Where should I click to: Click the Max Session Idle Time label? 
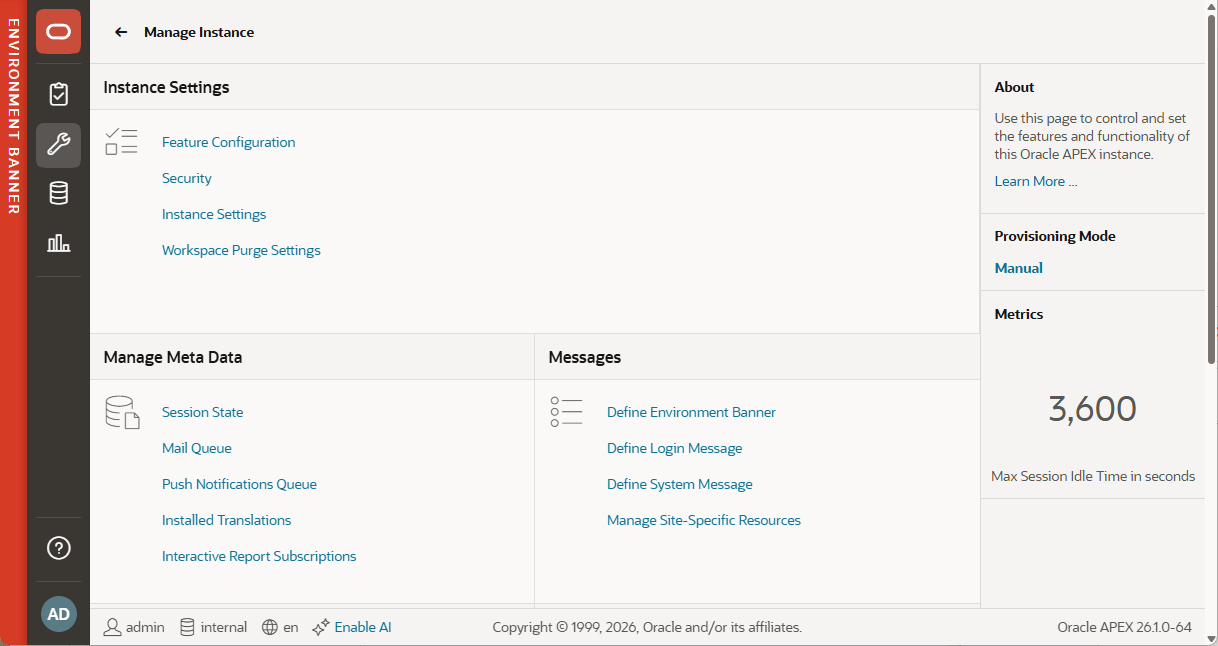[x=1093, y=476]
